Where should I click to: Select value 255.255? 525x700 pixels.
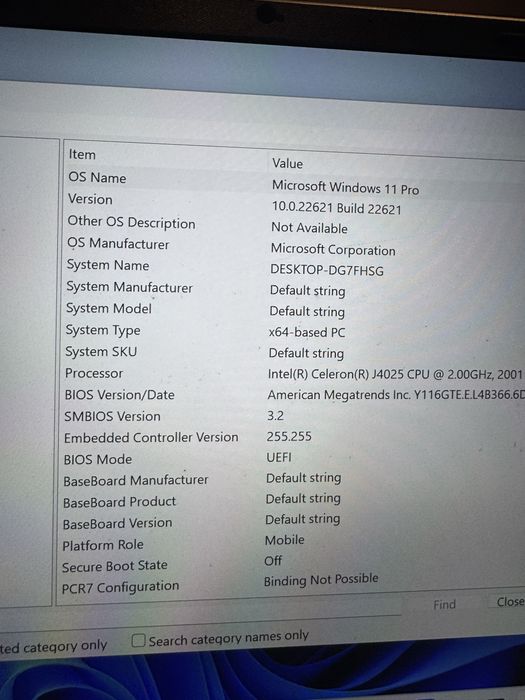289,436
